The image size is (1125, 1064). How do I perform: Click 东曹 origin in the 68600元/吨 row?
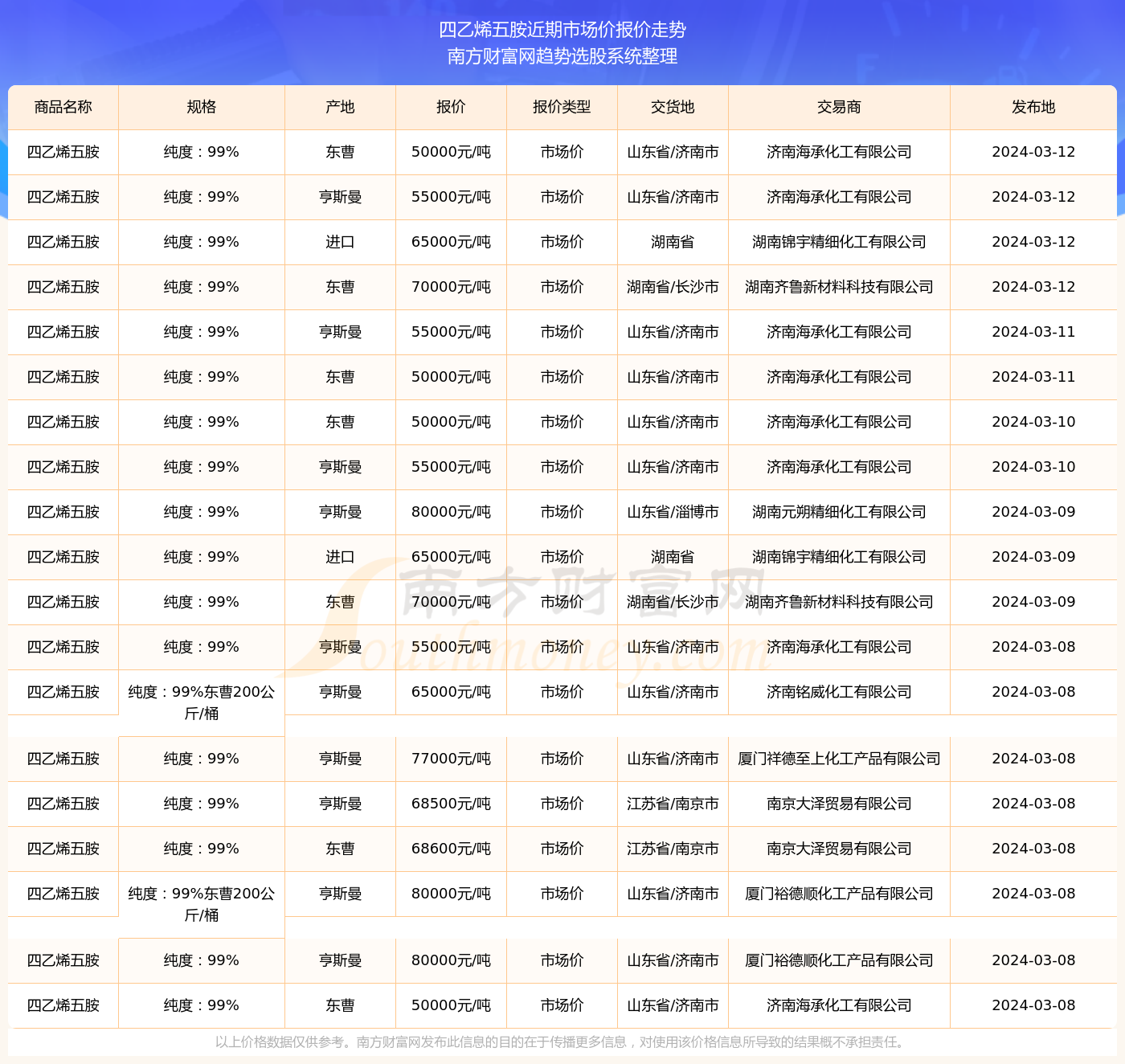341,849
